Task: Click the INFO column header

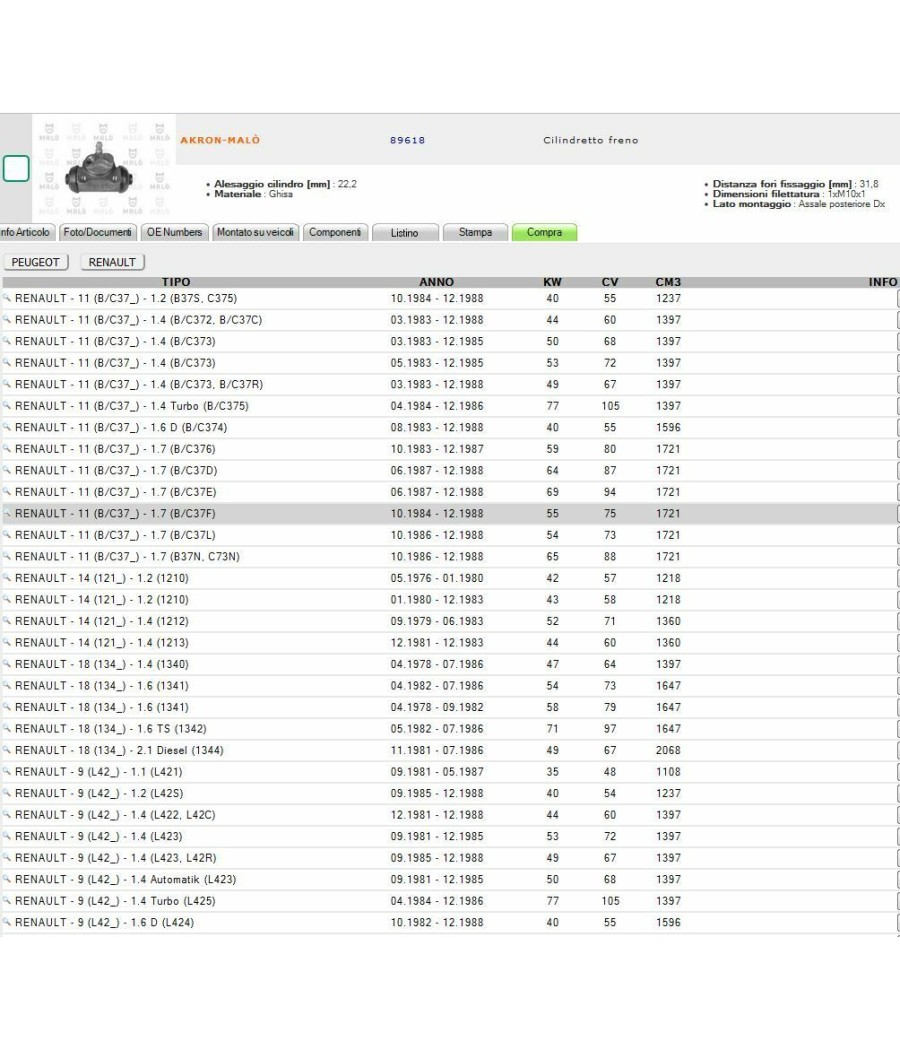Action: tap(883, 282)
